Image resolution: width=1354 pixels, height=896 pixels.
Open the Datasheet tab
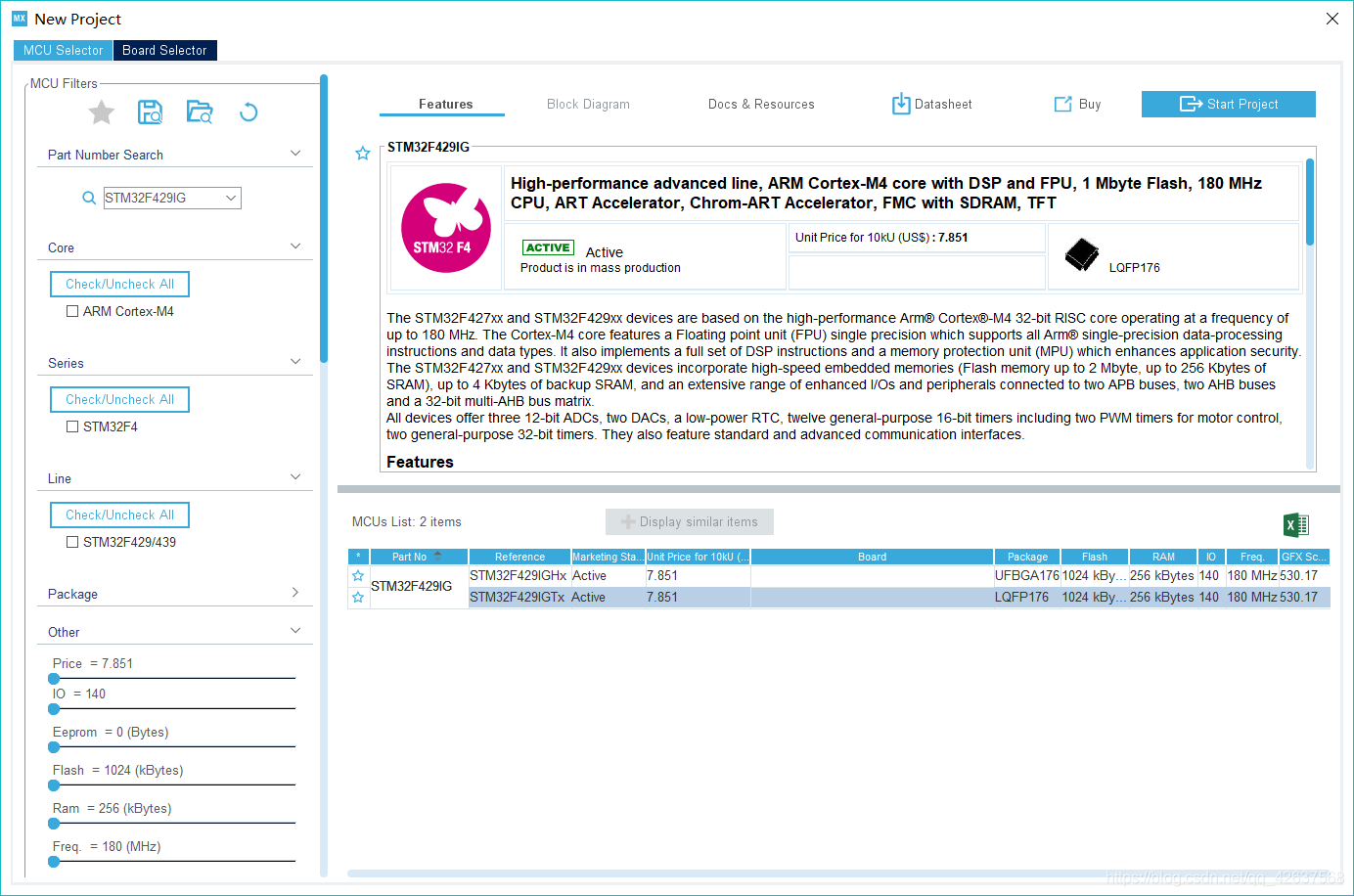[931, 104]
